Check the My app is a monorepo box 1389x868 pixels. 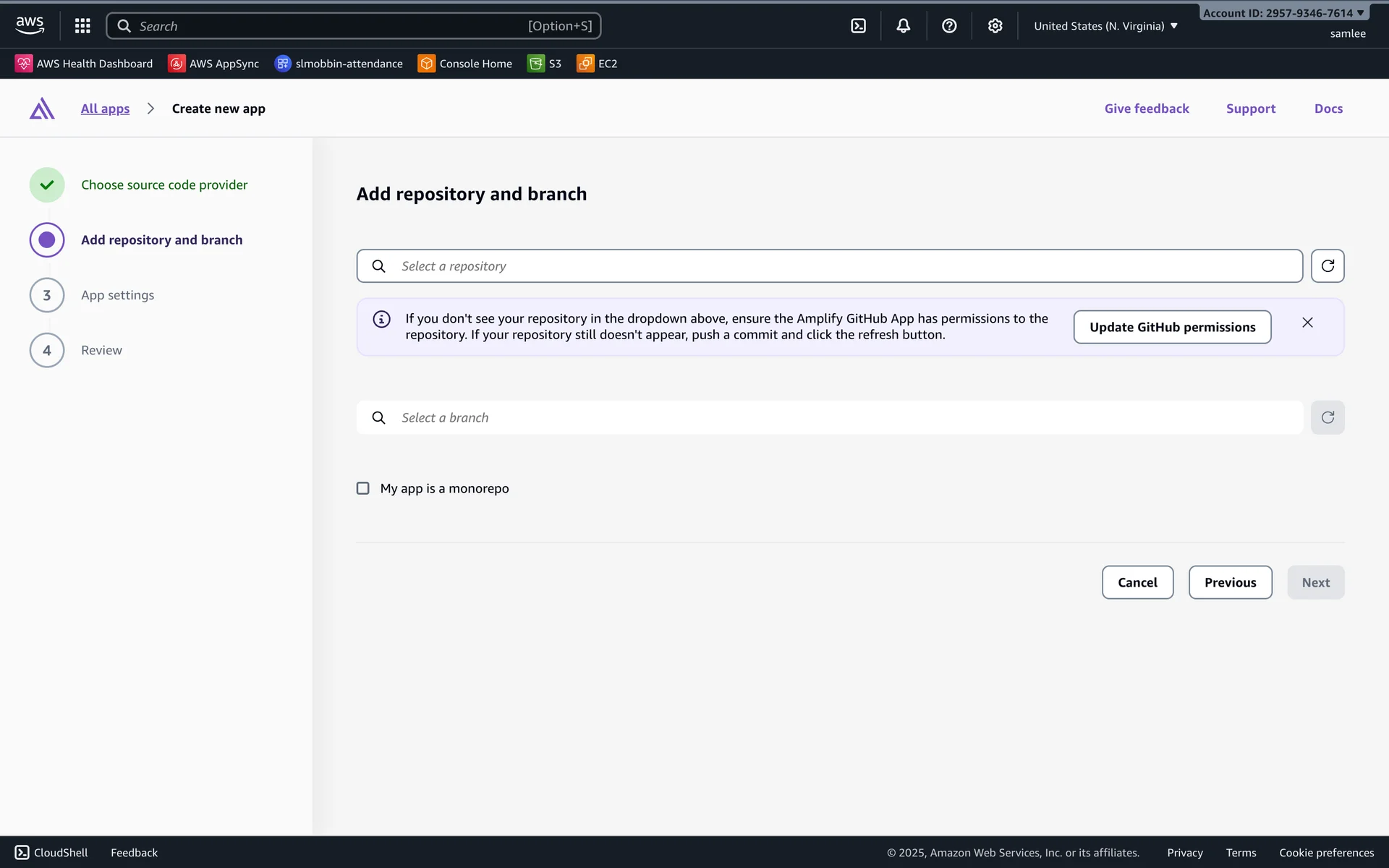(x=363, y=488)
